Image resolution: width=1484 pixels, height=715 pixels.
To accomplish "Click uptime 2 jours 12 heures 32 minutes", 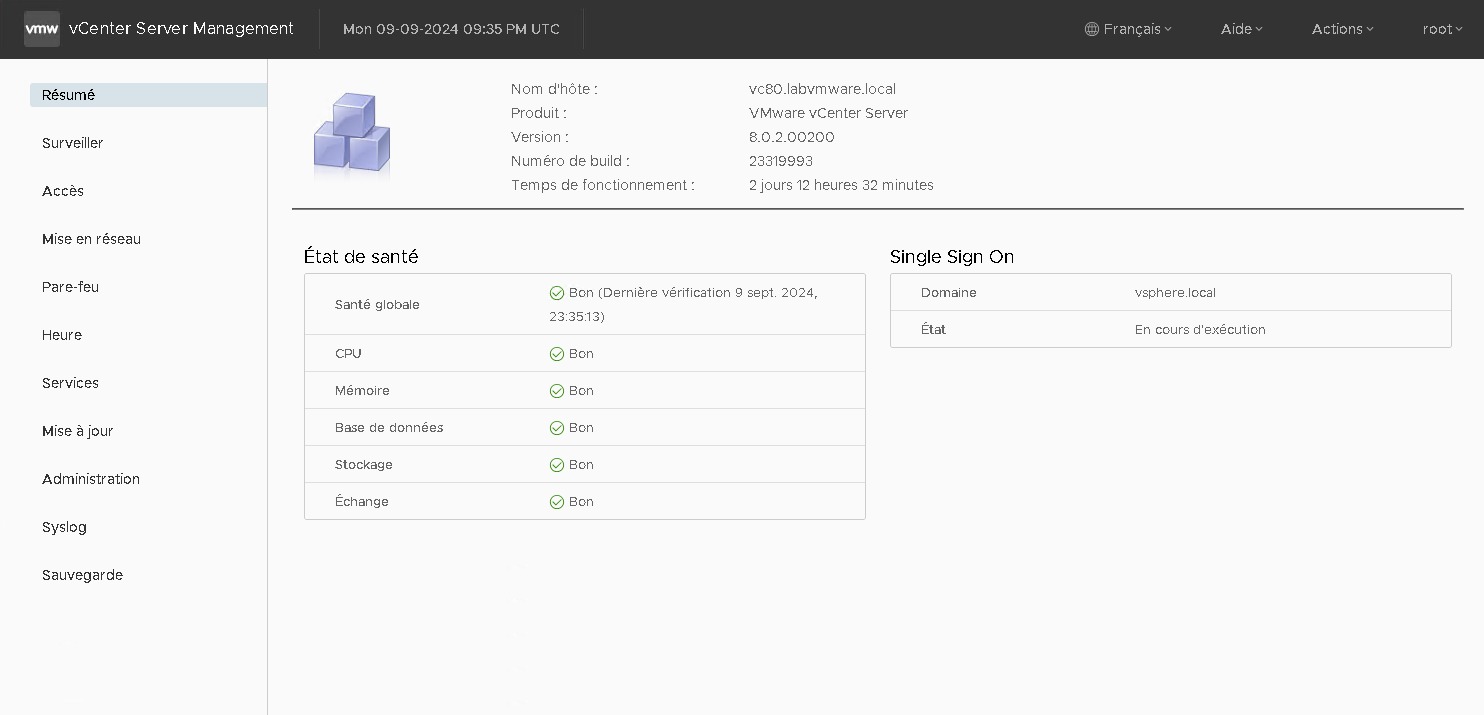I will pos(841,185).
